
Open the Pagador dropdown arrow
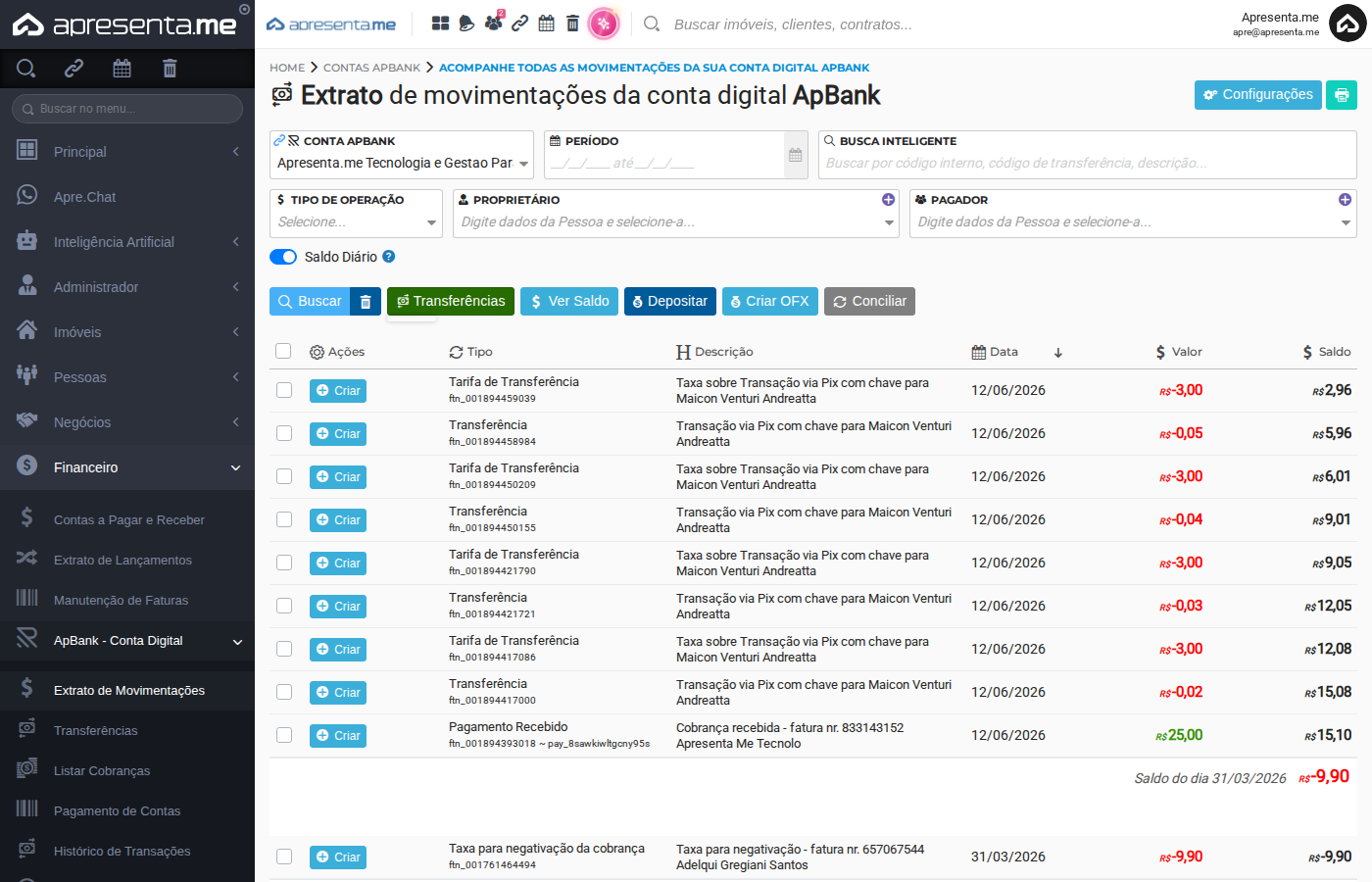click(x=1346, y=222)
